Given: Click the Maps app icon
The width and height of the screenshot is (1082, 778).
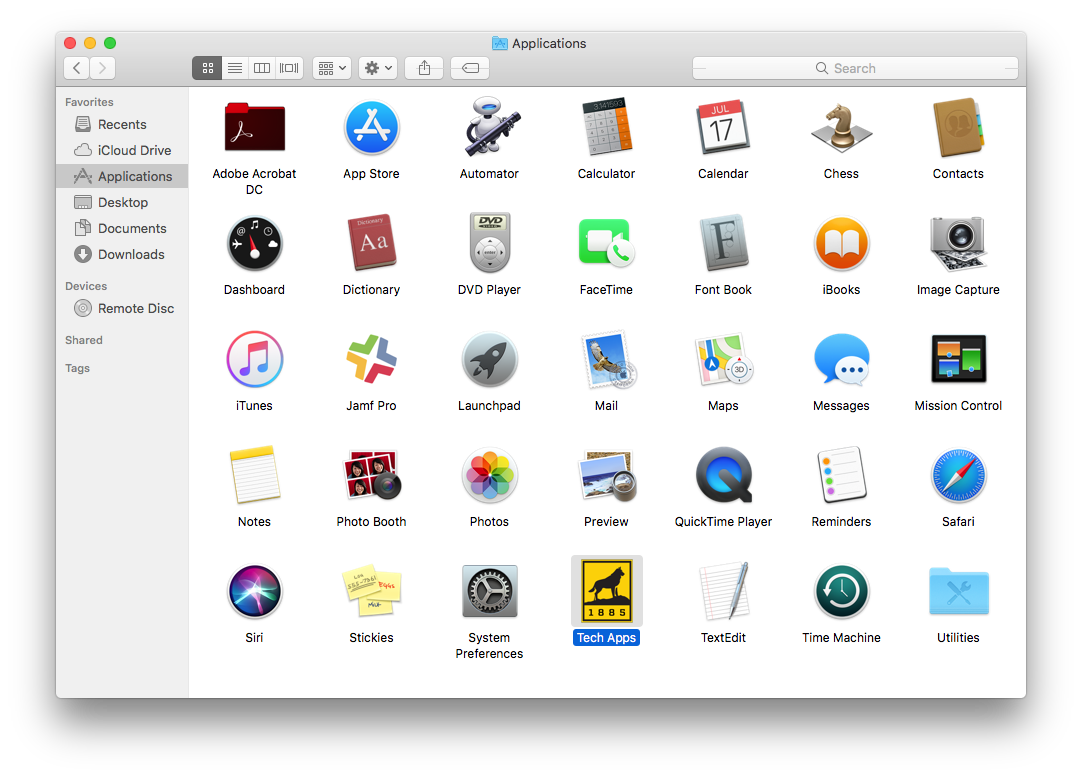Looking at the screenshot, I should (x=725, y=360).
